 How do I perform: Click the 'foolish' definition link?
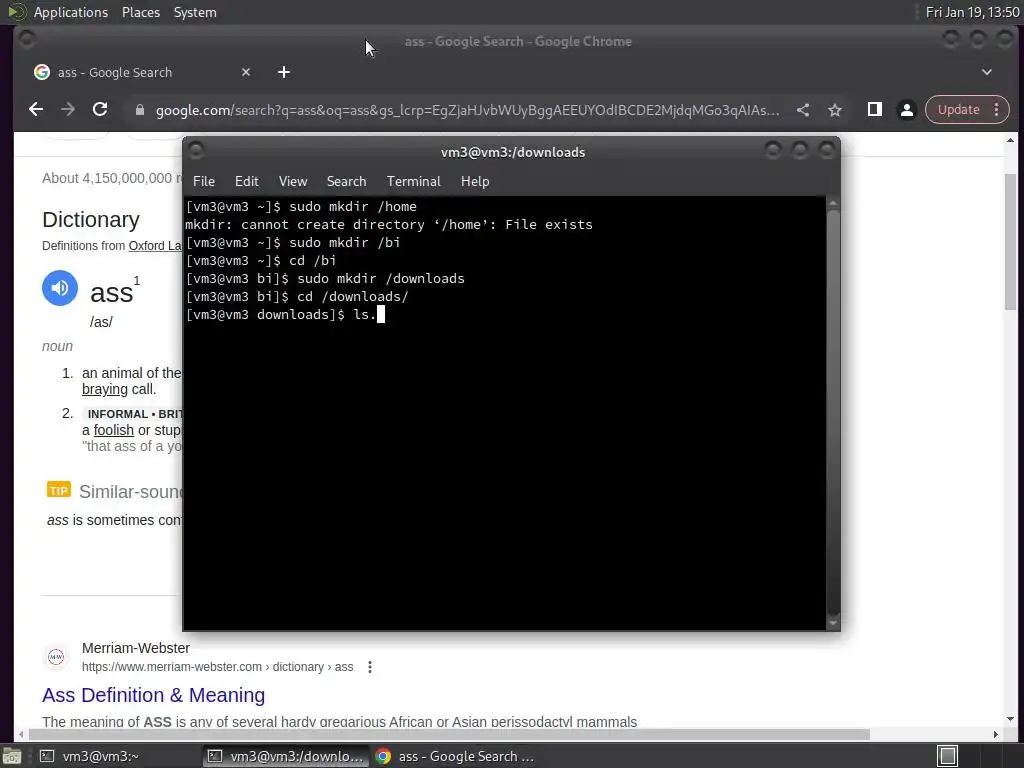coord(114,430)
